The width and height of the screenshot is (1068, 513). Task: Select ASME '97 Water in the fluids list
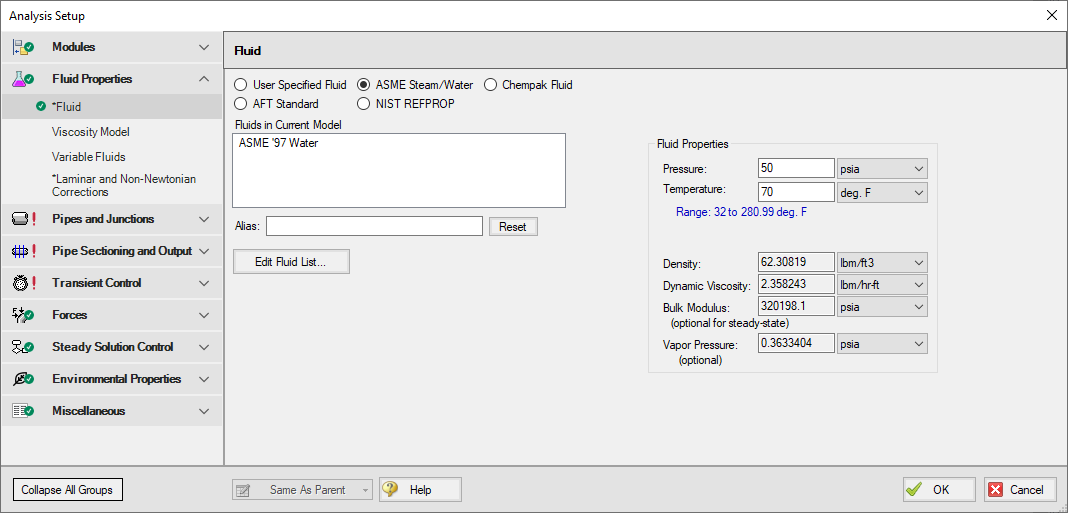[x=278, y=143]
